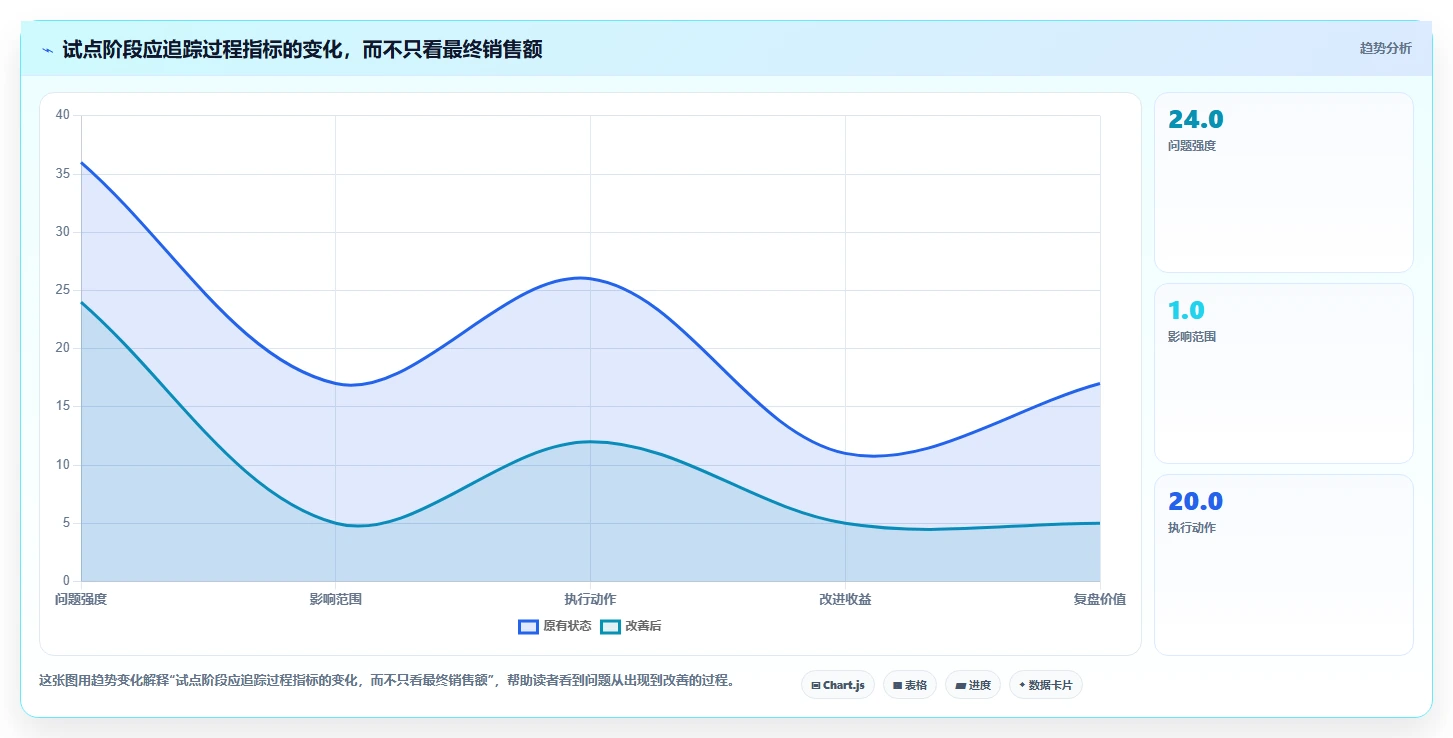Click the y-axis label 10
1453x738 pixels.
pos(63,465)
